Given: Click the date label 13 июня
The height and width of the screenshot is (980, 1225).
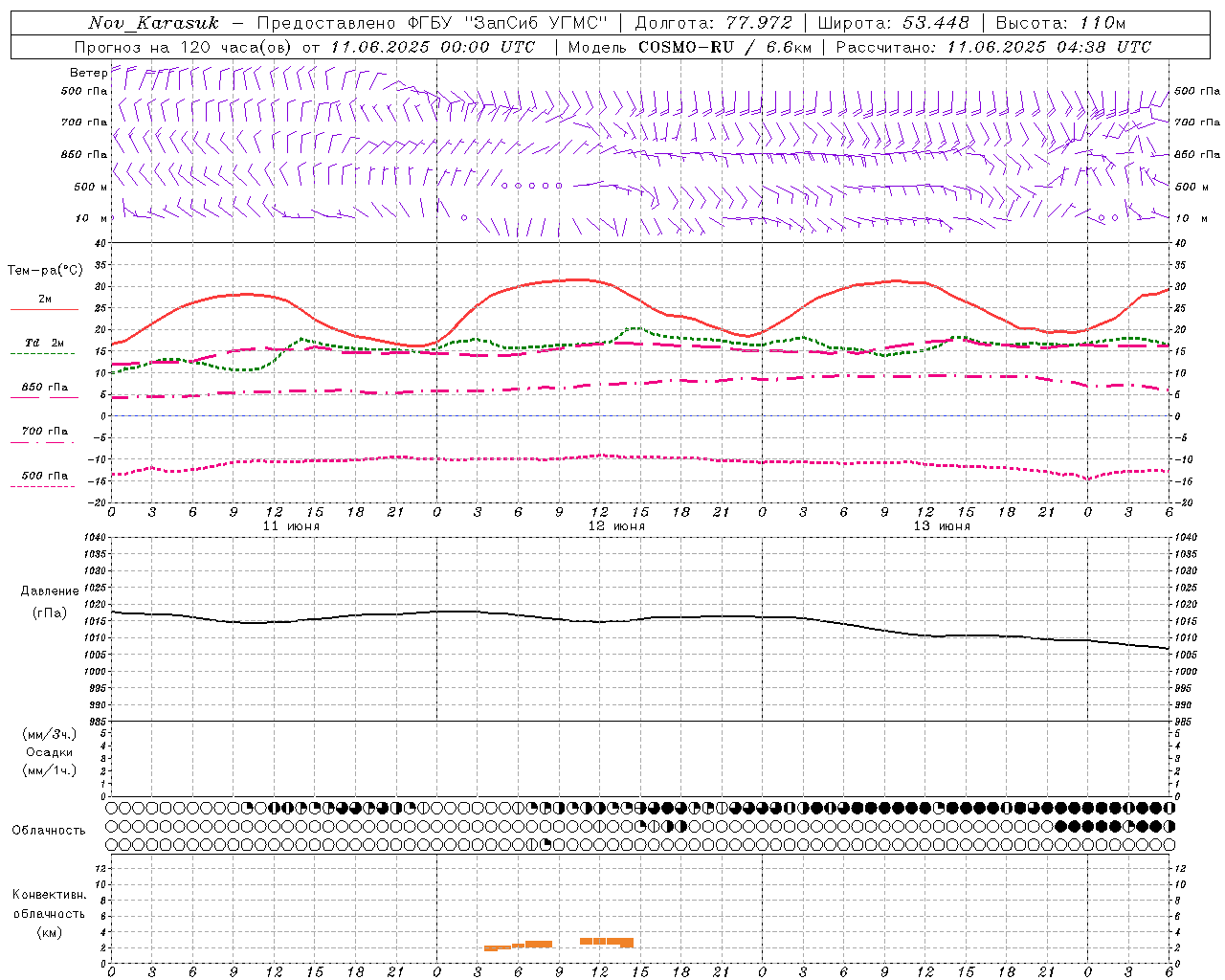Looking at the screenshot, I should click(942, 526).
